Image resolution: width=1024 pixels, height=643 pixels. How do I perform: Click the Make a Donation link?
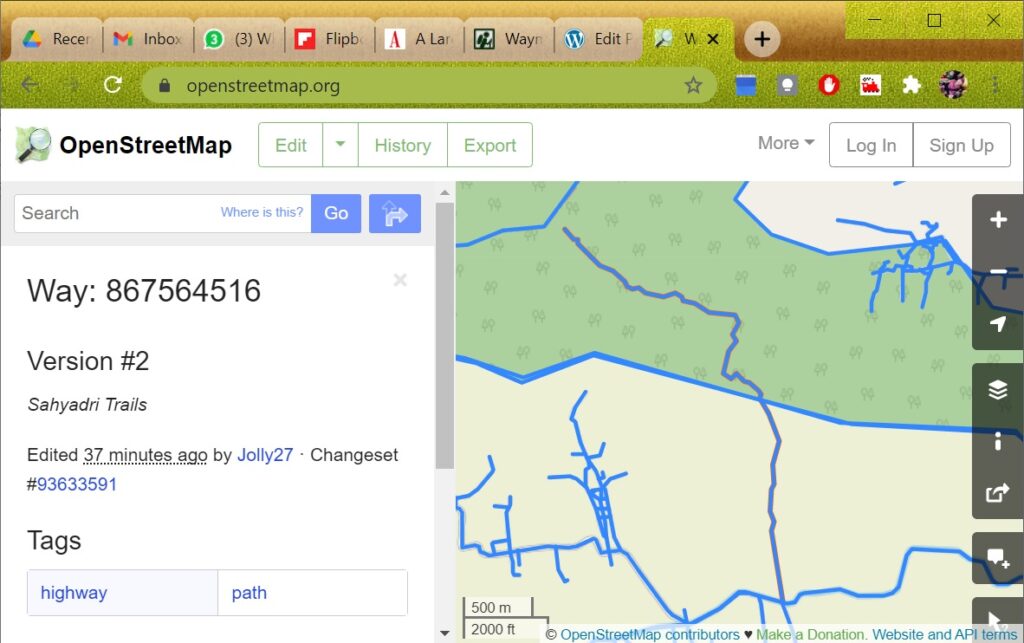pos(810,634)
